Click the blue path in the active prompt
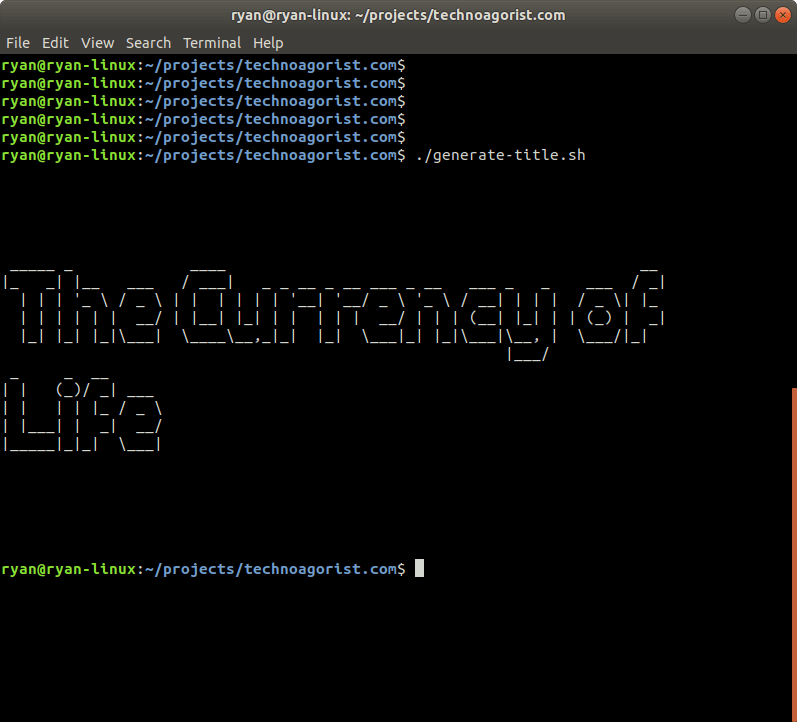The width and height of the screenshot is (797, 722). pos(270,569)
